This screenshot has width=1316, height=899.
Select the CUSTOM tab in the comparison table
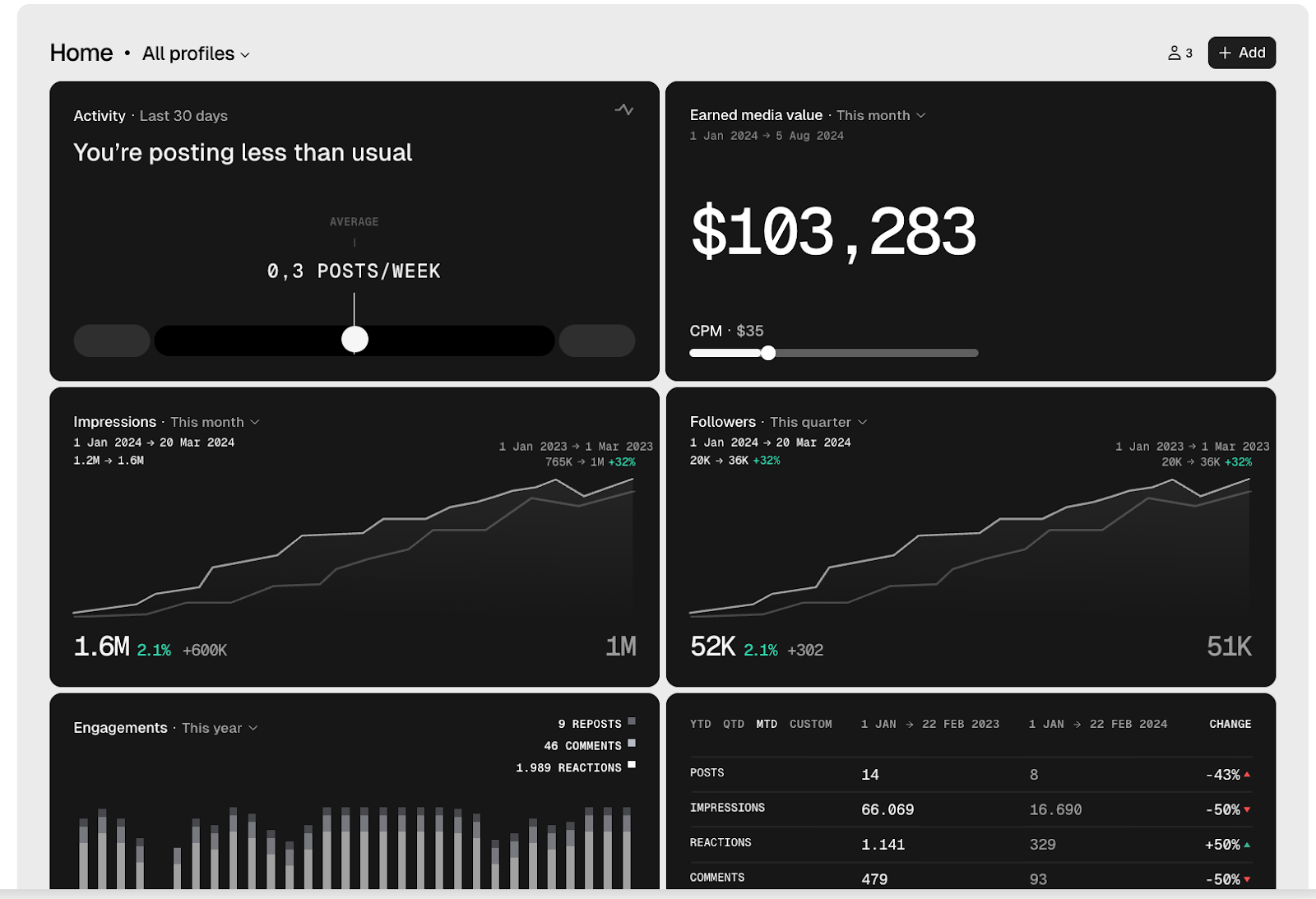tap(811, 724)
